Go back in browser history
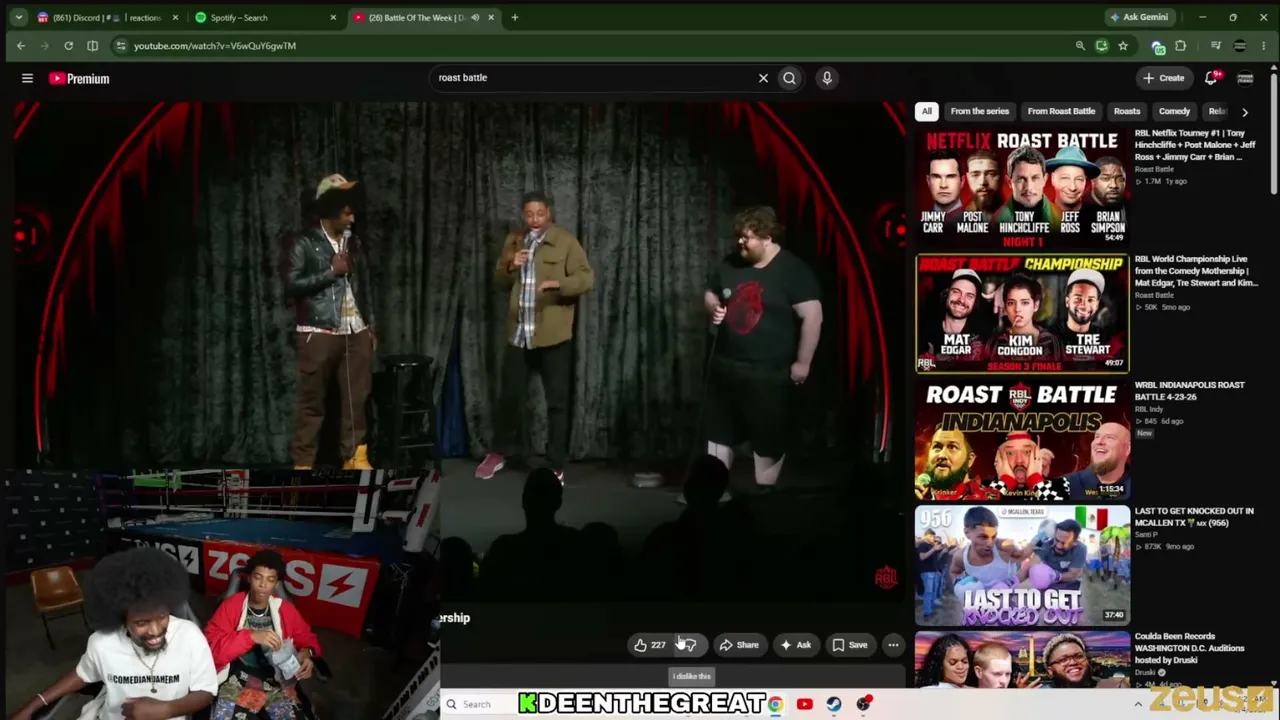The width and height of the screenshot is (1280, 720). (x=21, y=46)
